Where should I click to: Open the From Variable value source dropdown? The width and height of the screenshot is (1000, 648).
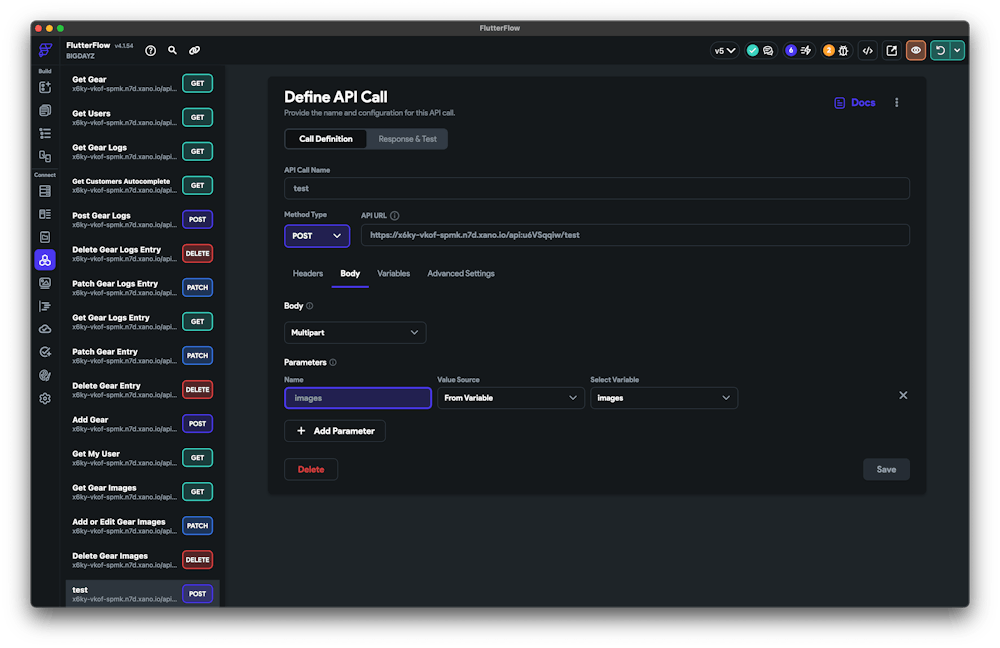tap(510, 398)
